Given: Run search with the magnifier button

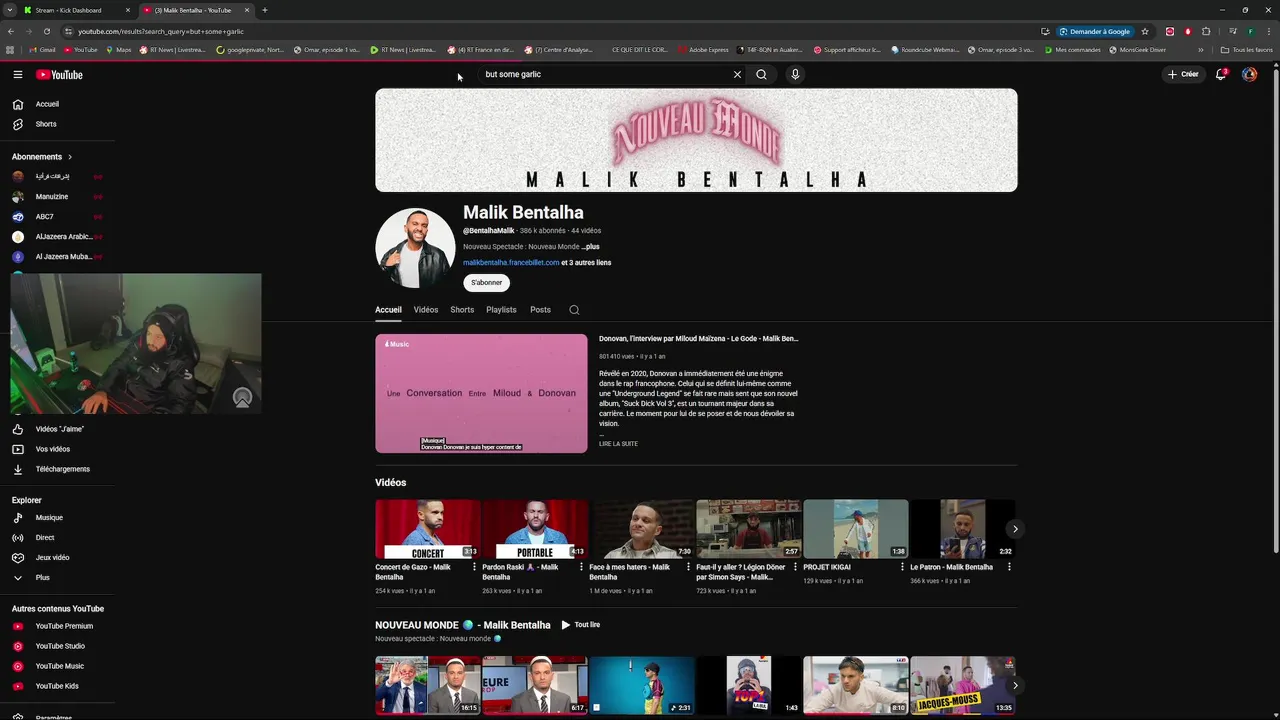Looking at the screenshot, I should coord(761,74).
